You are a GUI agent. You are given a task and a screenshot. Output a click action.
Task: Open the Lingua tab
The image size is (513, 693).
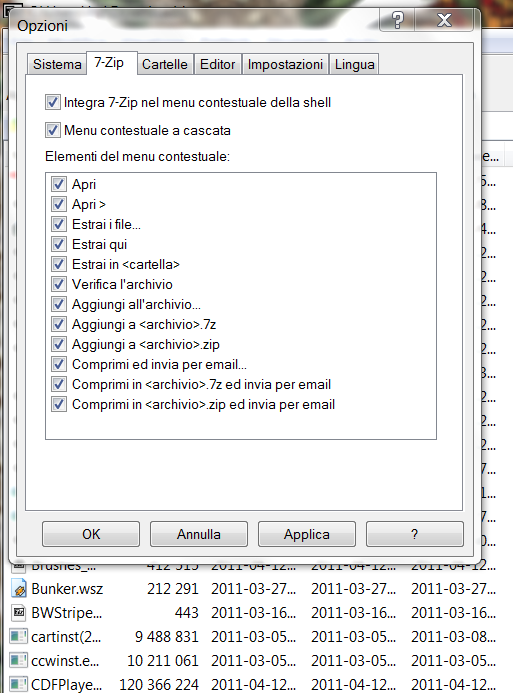pos(354,65)
